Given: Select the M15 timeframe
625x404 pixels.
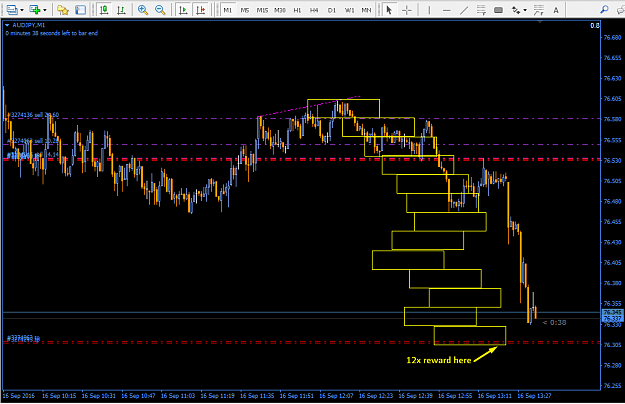Looking at the screenshot, I should click(x=262, y=10).
